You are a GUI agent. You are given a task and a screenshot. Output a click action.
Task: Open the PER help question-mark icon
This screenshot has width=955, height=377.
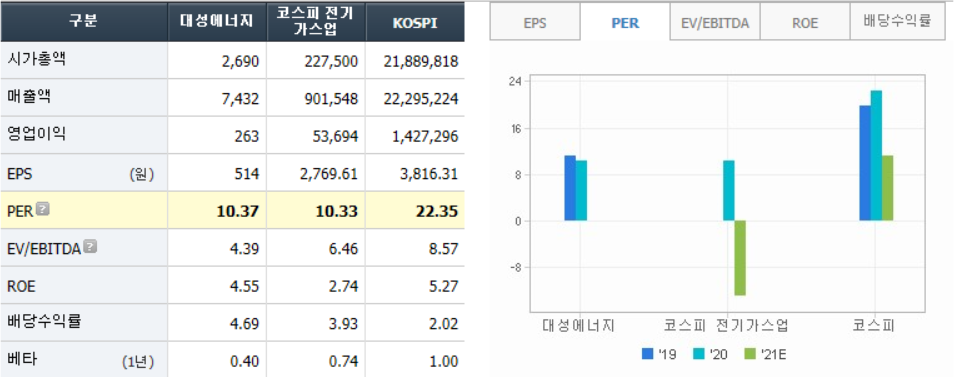click(x=42, y=210)
